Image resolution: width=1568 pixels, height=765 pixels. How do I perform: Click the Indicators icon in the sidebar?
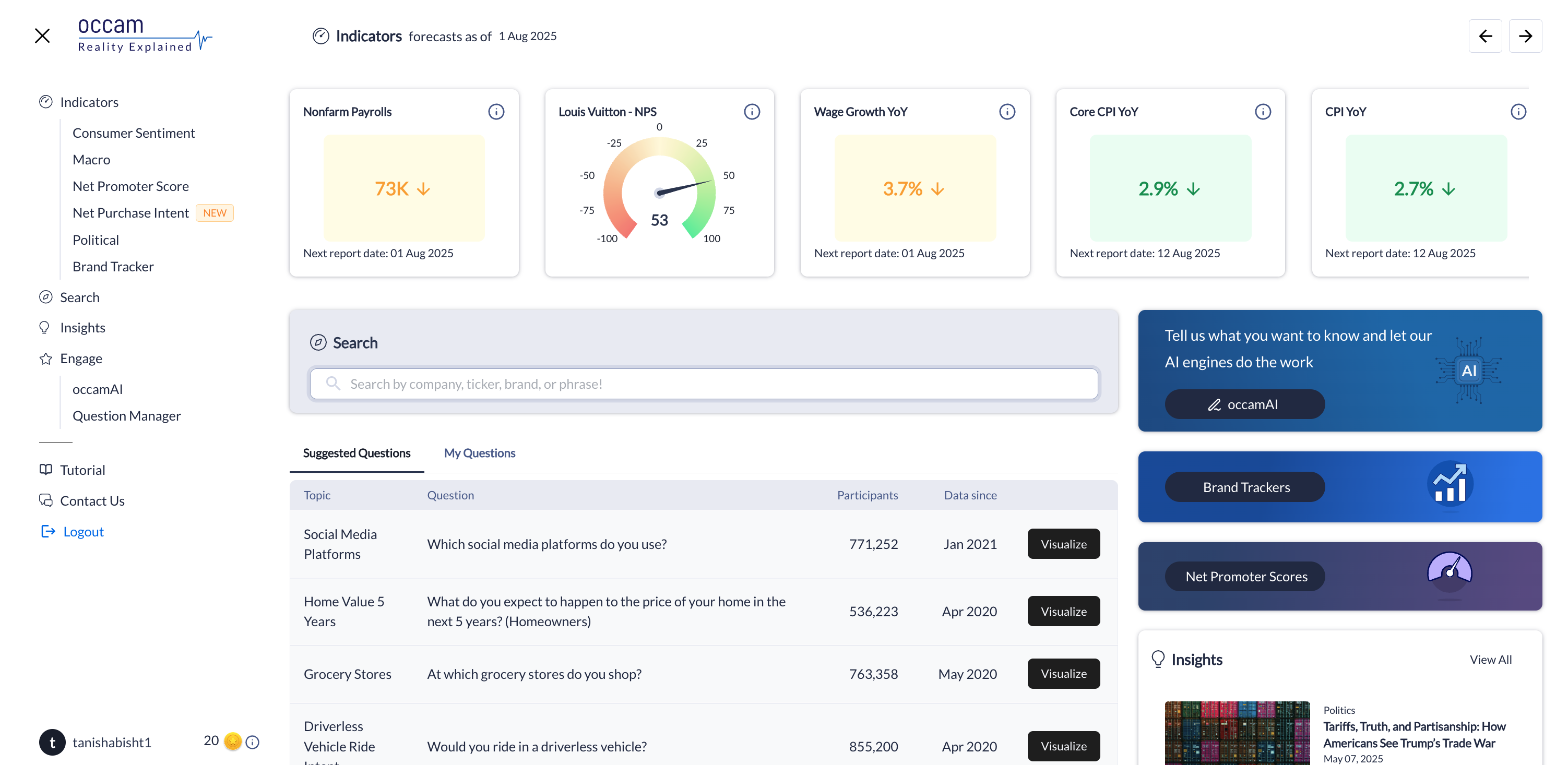coord(46,102)
